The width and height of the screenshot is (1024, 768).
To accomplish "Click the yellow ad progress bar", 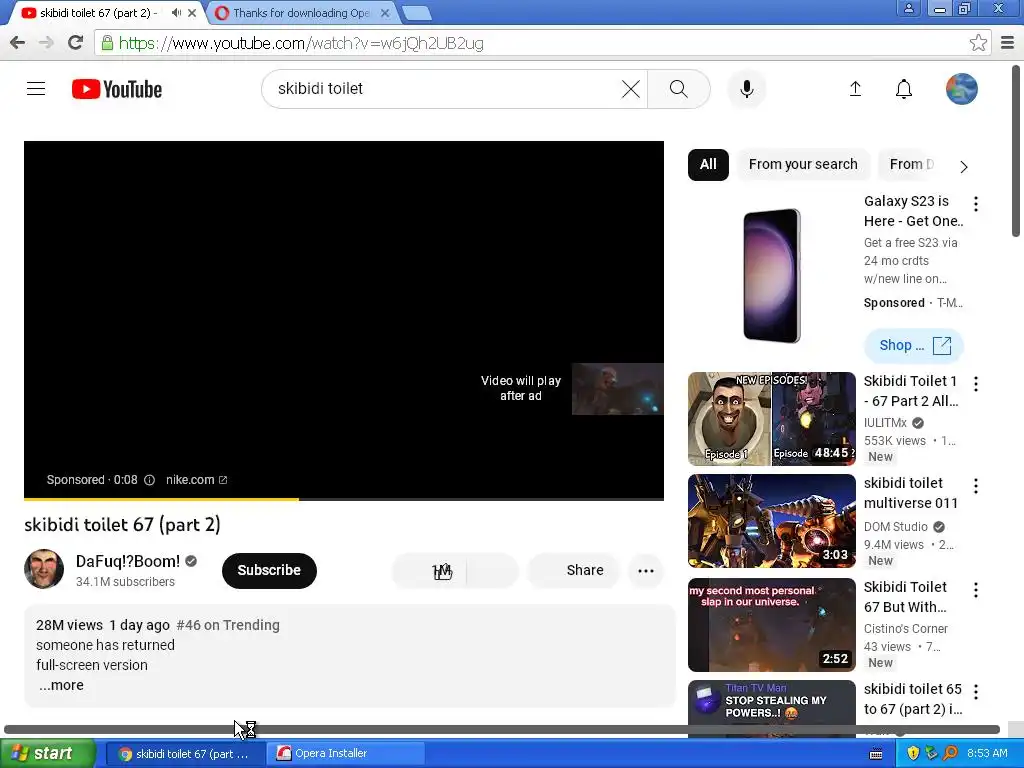I will (161, 500).
